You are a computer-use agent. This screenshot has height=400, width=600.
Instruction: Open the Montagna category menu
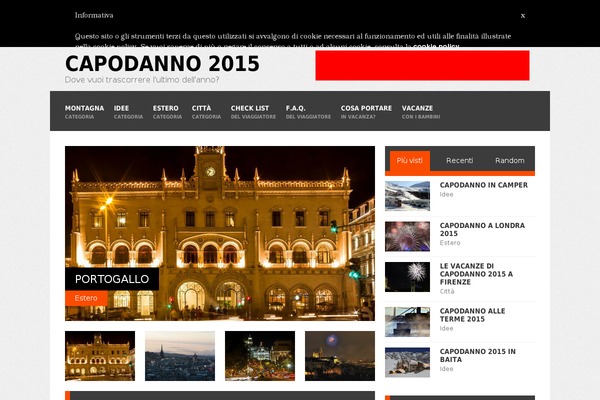point(84,112)
